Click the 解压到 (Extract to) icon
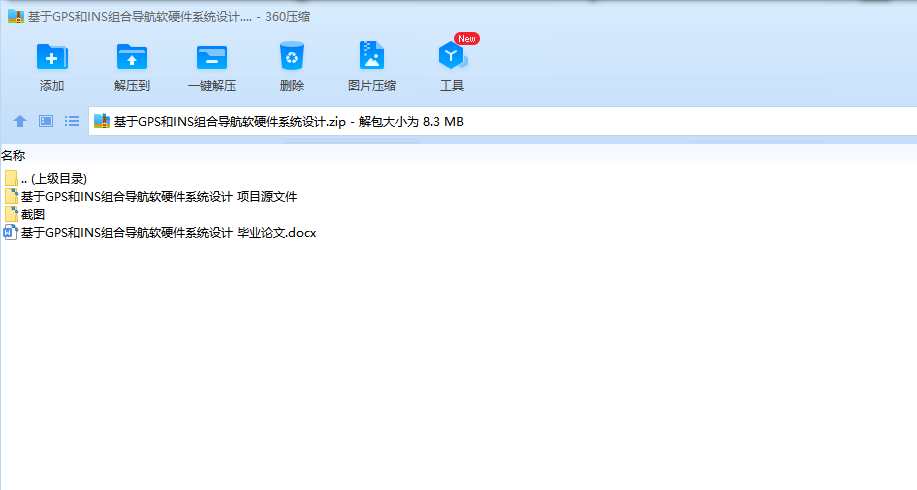The height and width of the screenshot is (490, 917). [132, 57]
